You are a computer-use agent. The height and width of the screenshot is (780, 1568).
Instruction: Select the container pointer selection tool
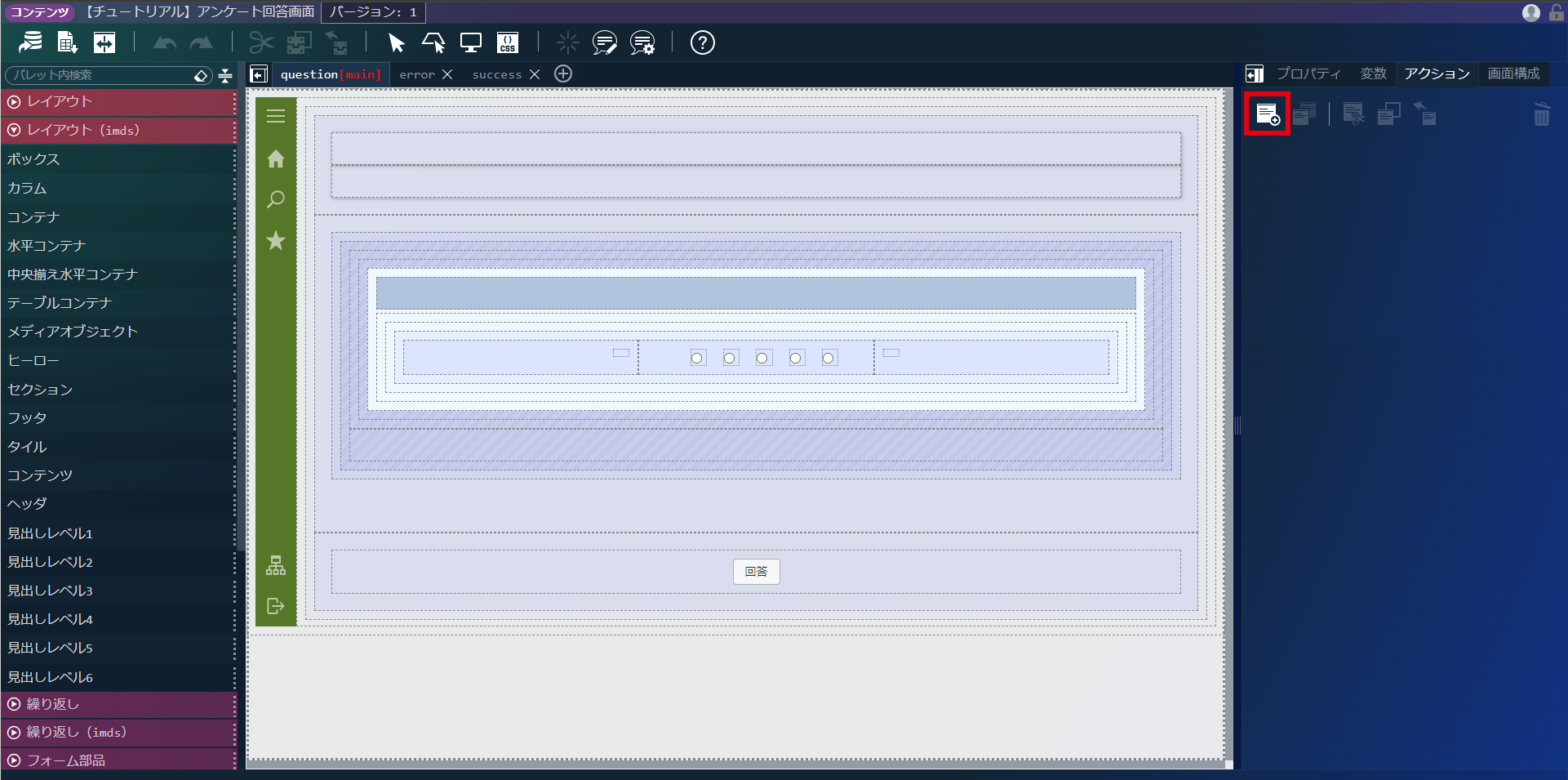[x=433, y=42]
